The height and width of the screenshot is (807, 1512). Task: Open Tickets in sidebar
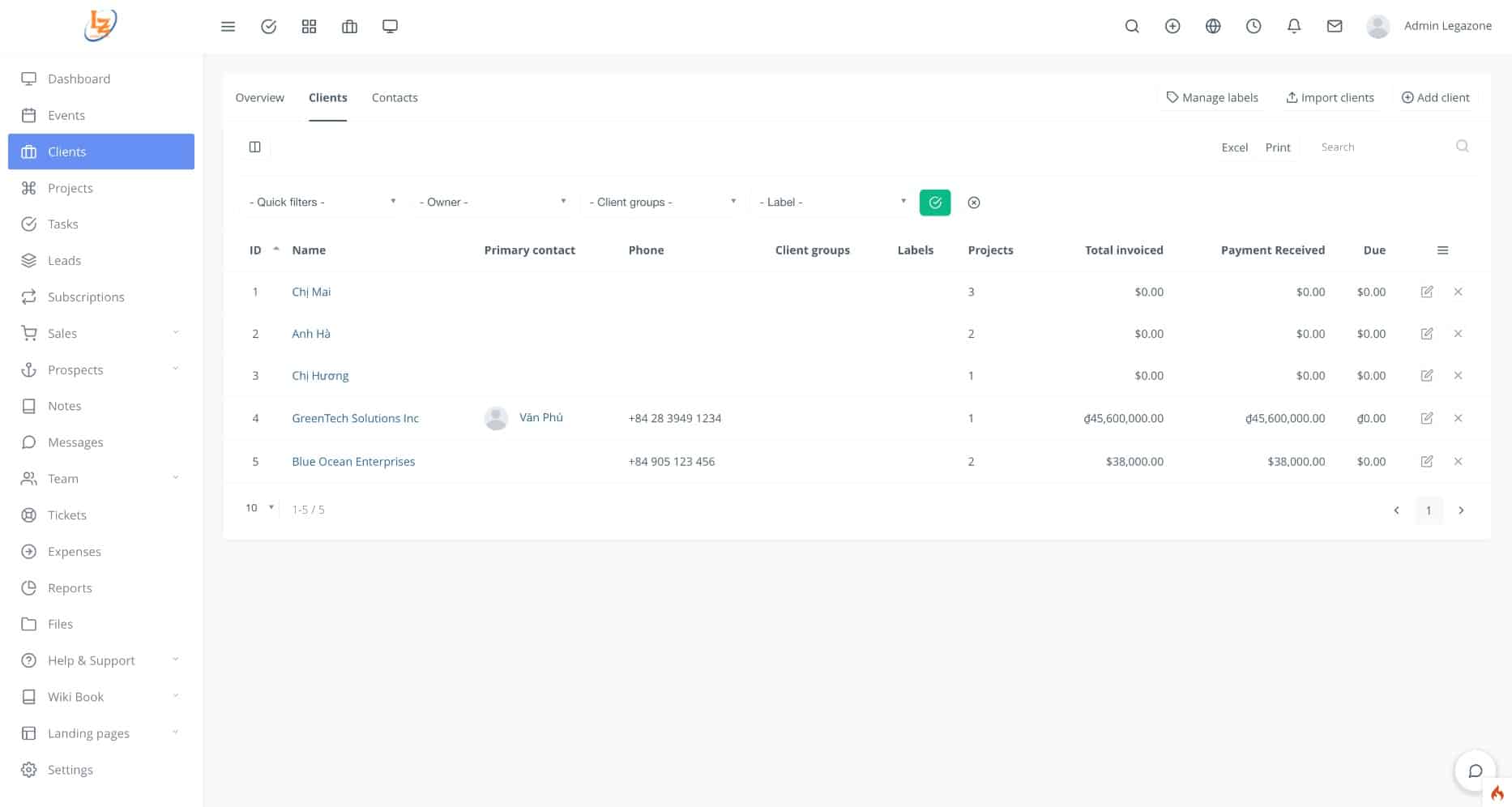pos(101,515)
